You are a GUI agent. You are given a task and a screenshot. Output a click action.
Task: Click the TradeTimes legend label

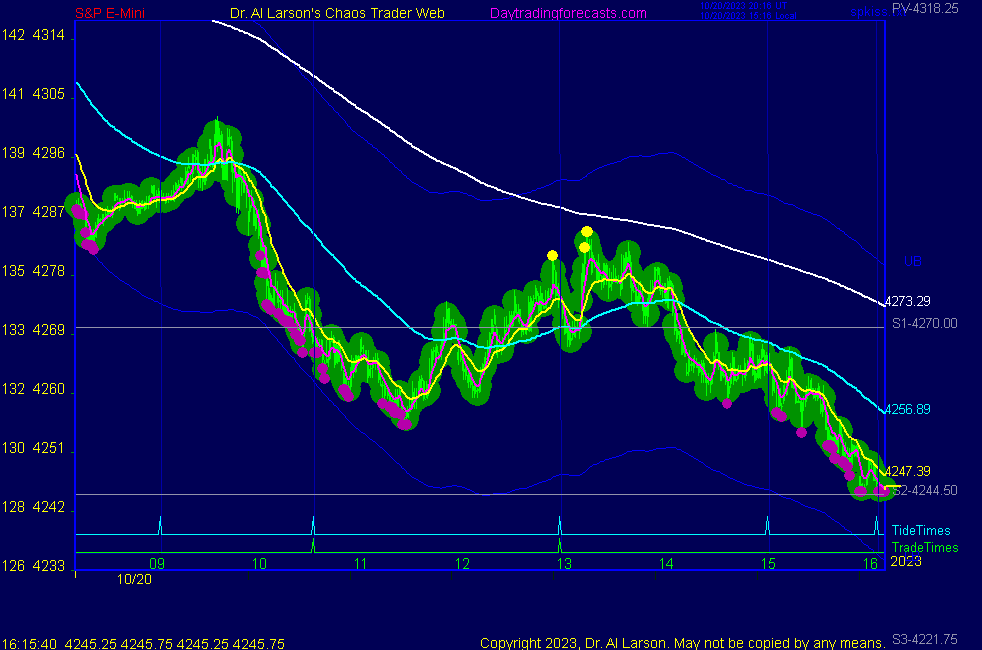pyautogui.click(x=925, y=547)
